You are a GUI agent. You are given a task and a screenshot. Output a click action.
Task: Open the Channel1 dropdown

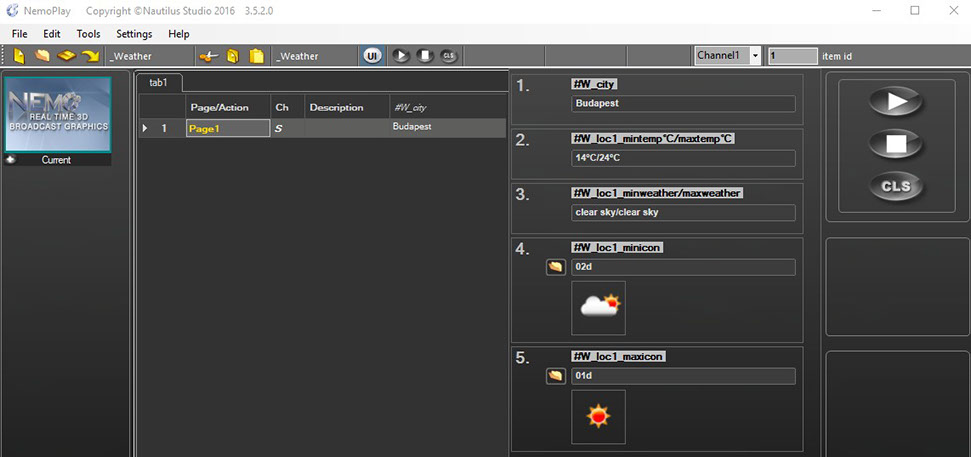[x=754, y=56]
